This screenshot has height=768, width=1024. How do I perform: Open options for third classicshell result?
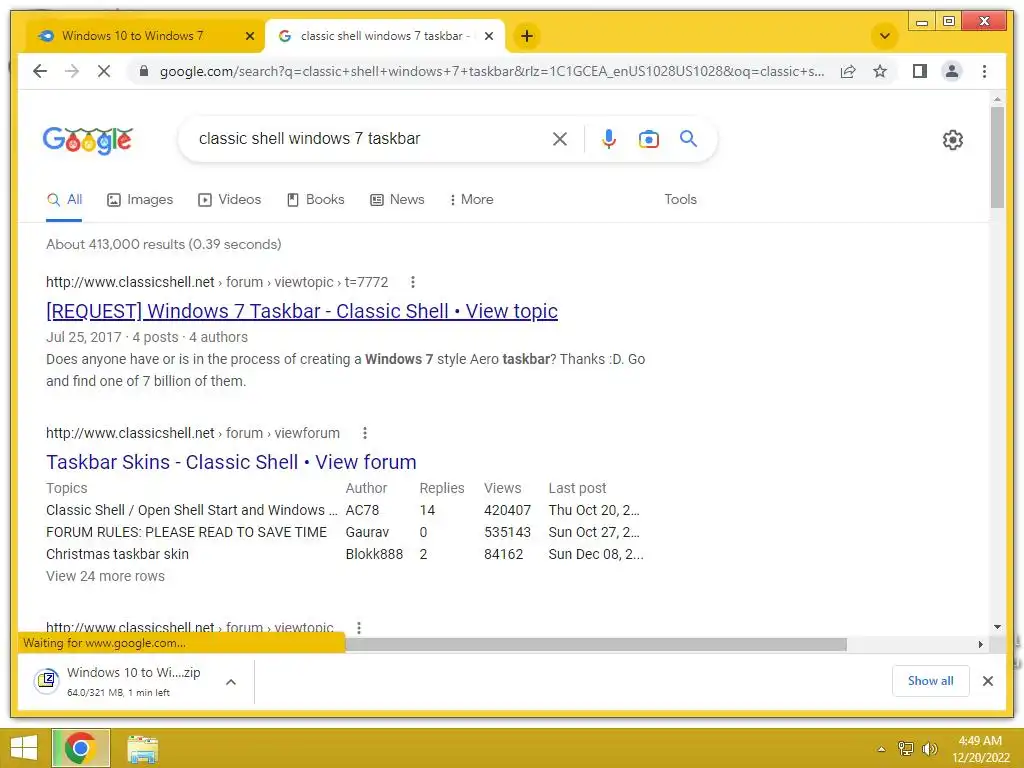[359, 628]
